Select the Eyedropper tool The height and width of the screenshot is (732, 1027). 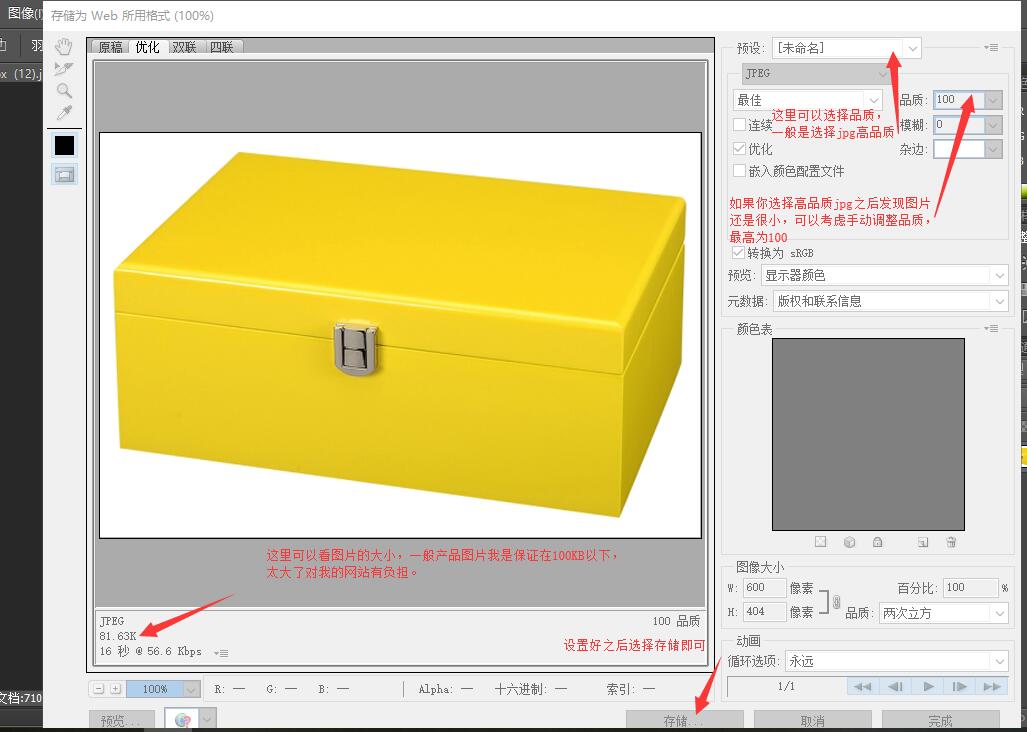[64, 113]
